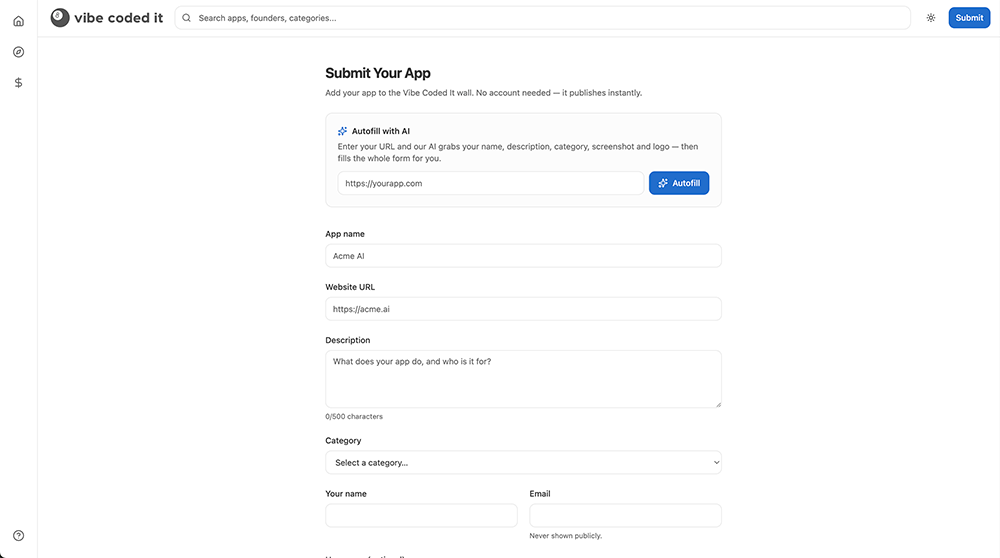The image size is (1000, 558).
Task: Click the Your name input field
Action: point(421,515)
